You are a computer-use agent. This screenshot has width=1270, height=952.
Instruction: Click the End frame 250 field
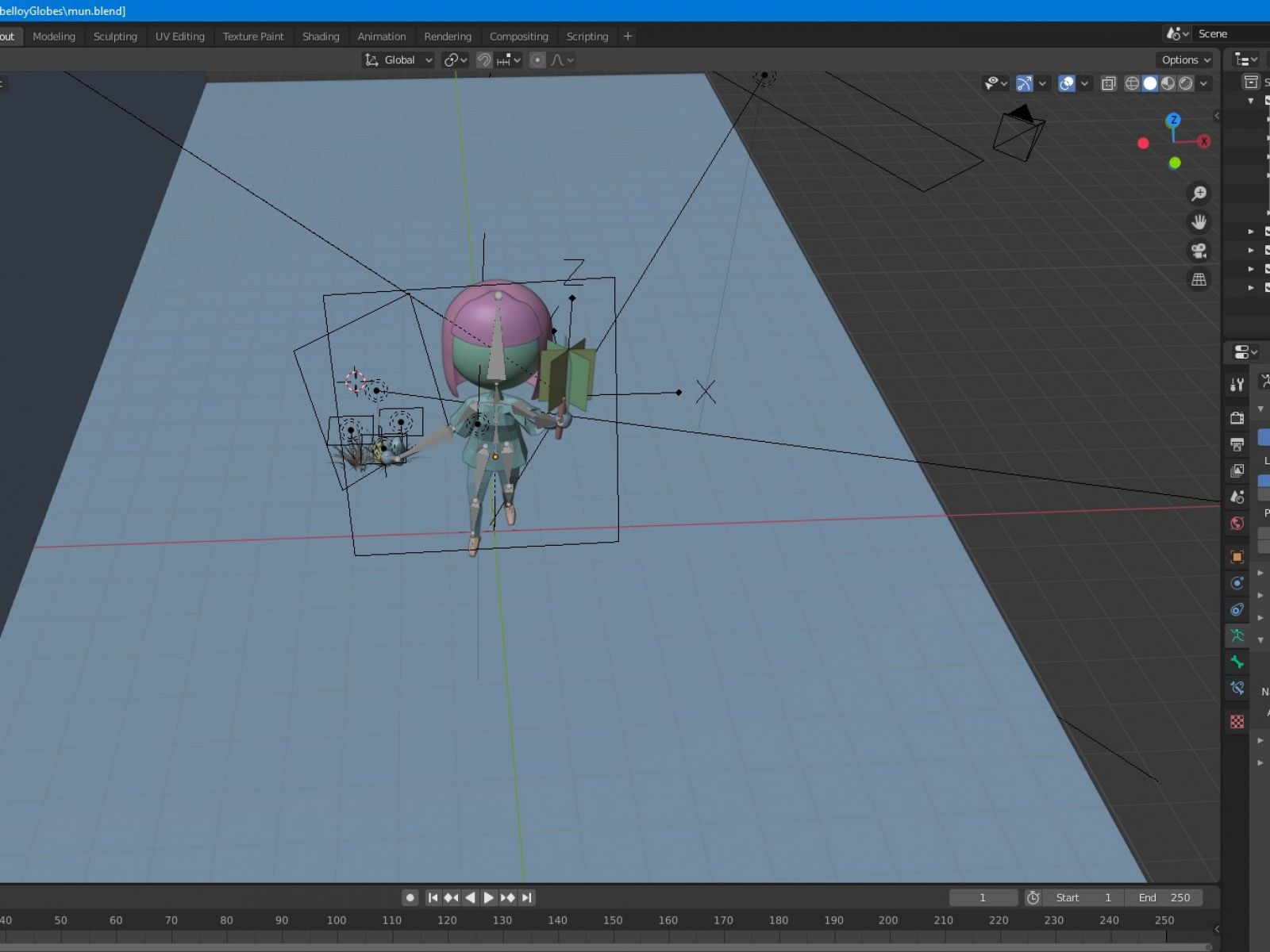tap(1165, 897)
